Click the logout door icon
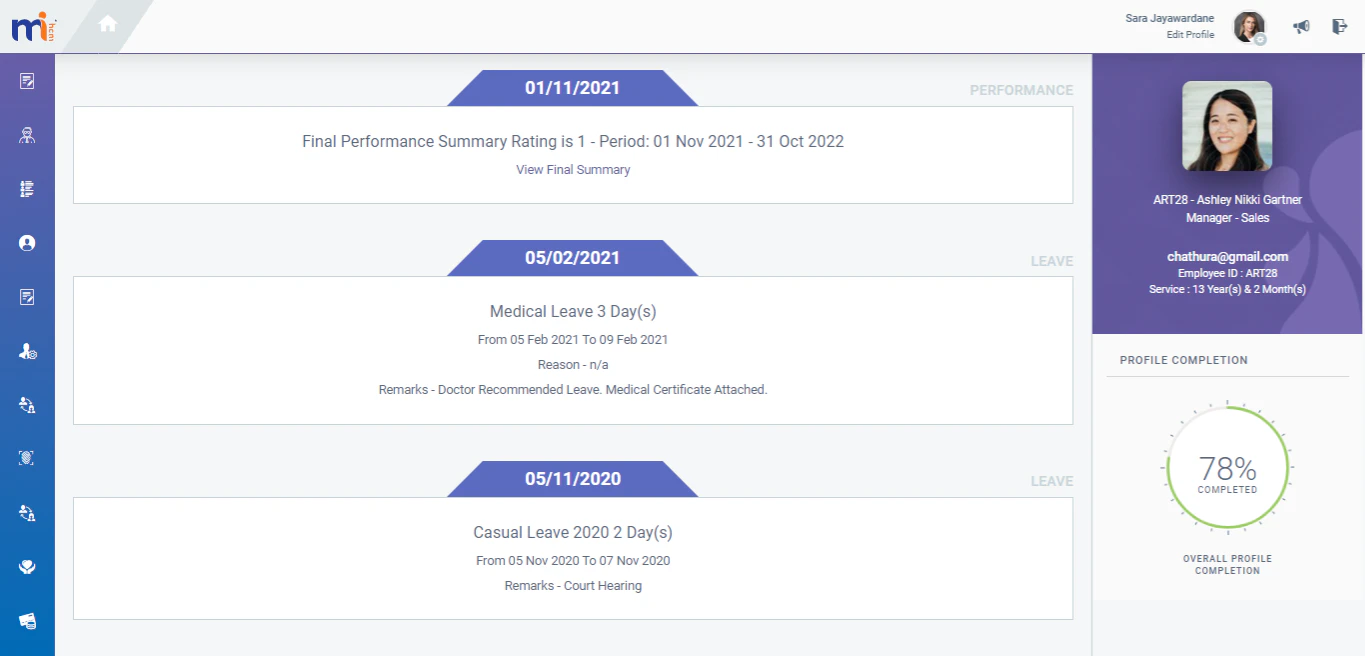The height and width of the screenshot is (656, 1365). [1339, 26]
